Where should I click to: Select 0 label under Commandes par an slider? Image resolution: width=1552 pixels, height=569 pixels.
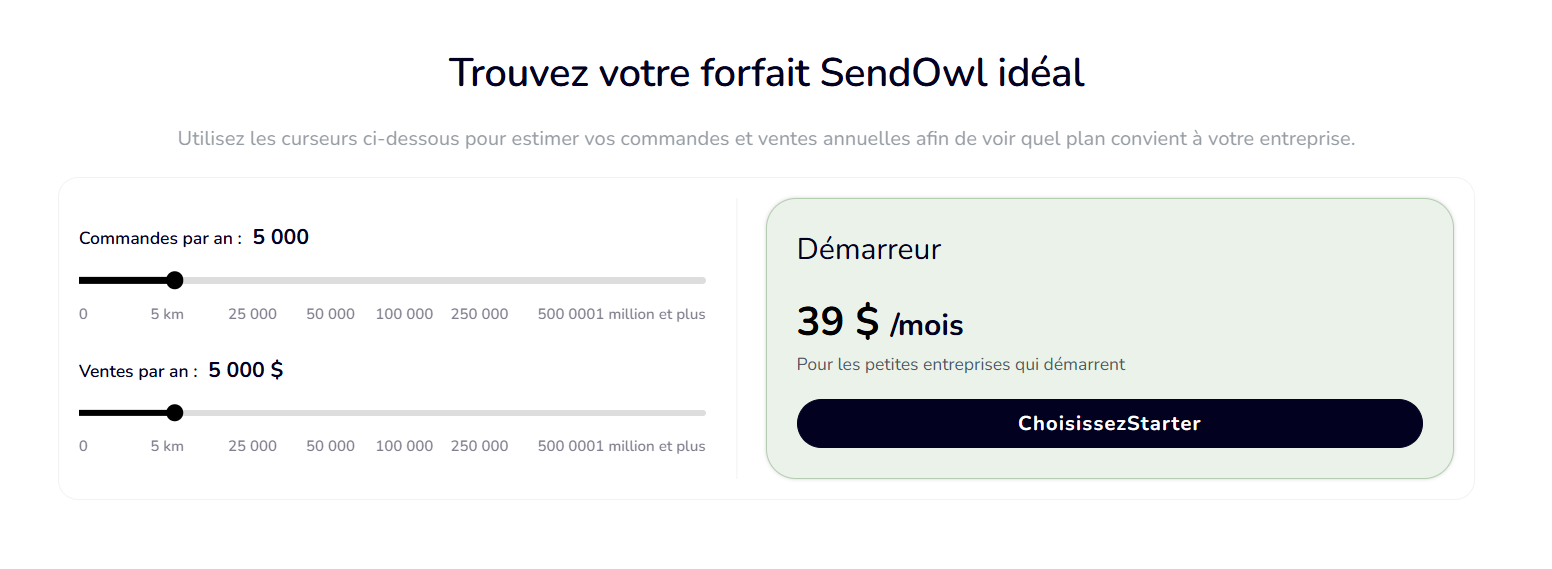coord(83,314)
